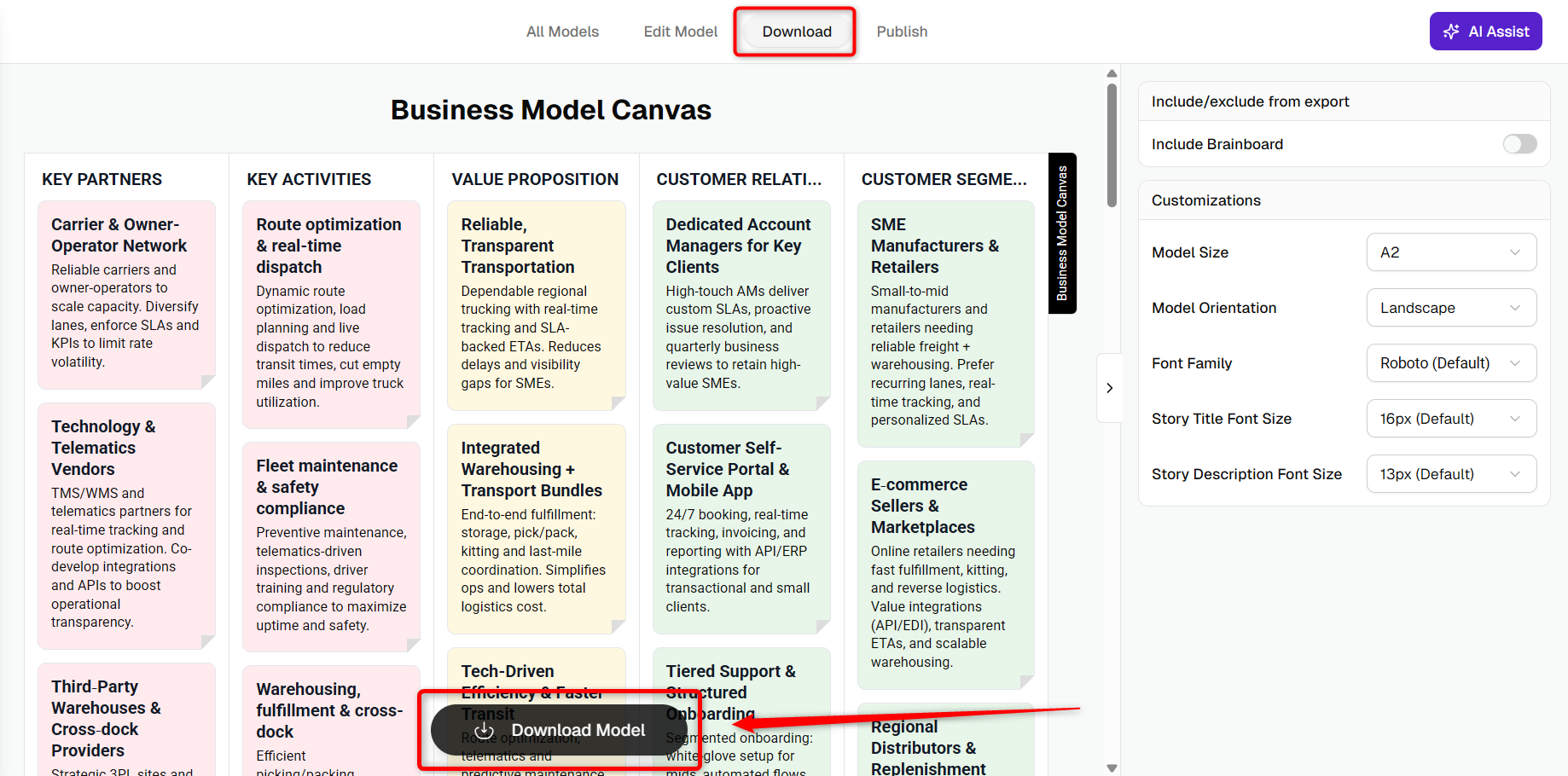
Task: Open the Edit Model tab
Action: 680,32
